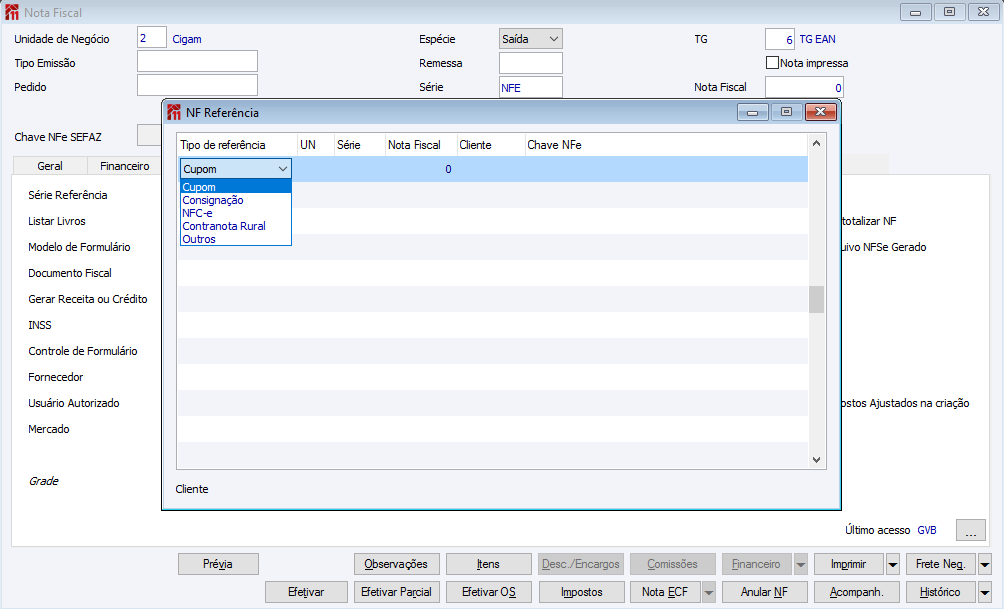This screenshot has width=1004, height=609.
Task: Open the Espécie Saída dropdown
Action: pos(531,39)
